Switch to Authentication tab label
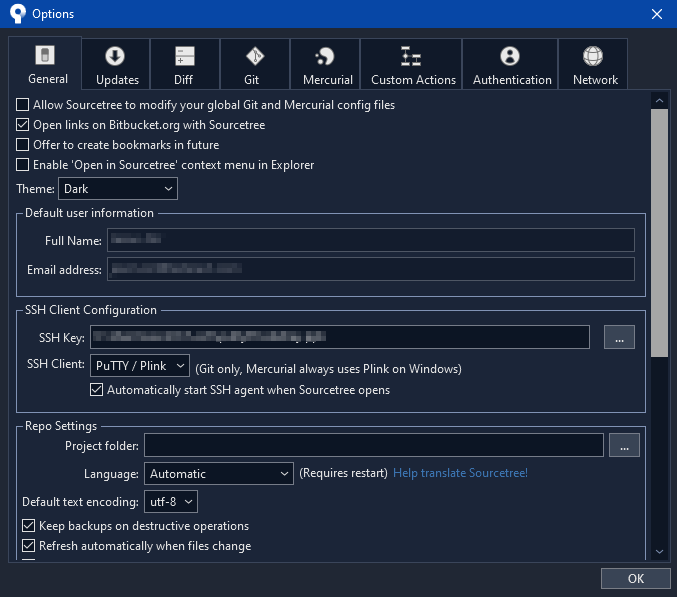 (x=512, y=80)
